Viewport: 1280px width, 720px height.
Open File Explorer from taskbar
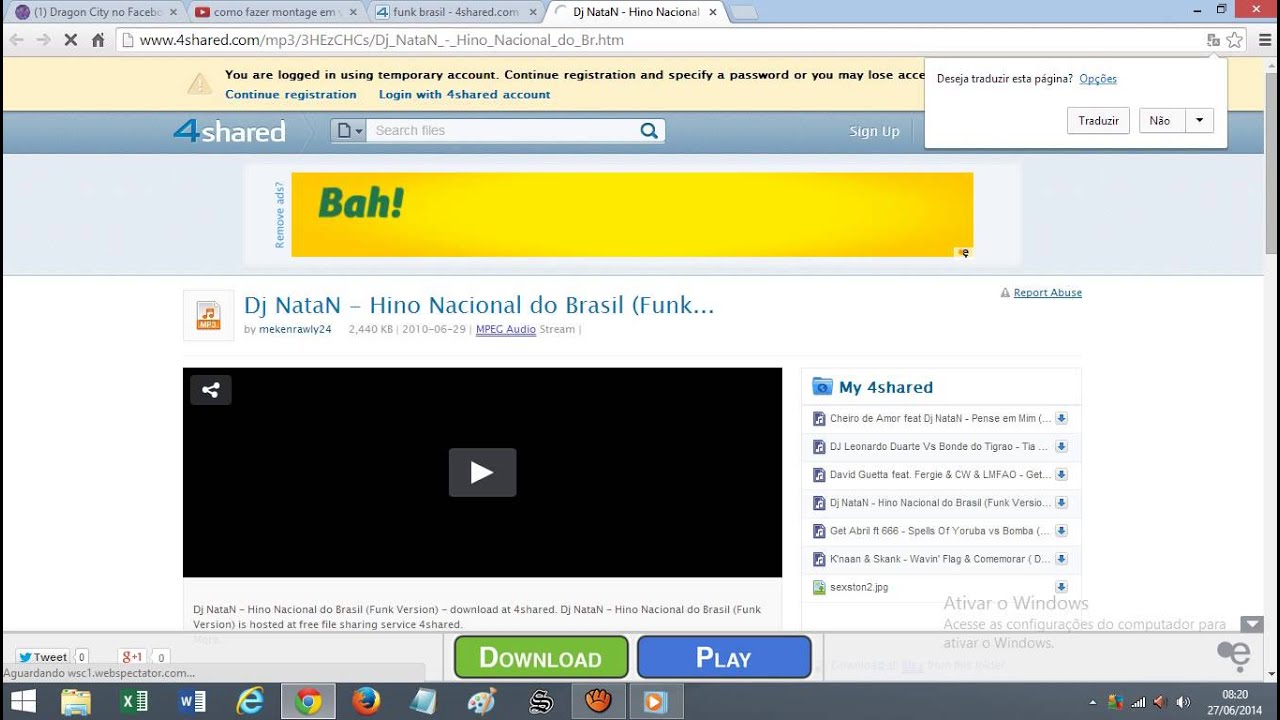tap(76, 701)
